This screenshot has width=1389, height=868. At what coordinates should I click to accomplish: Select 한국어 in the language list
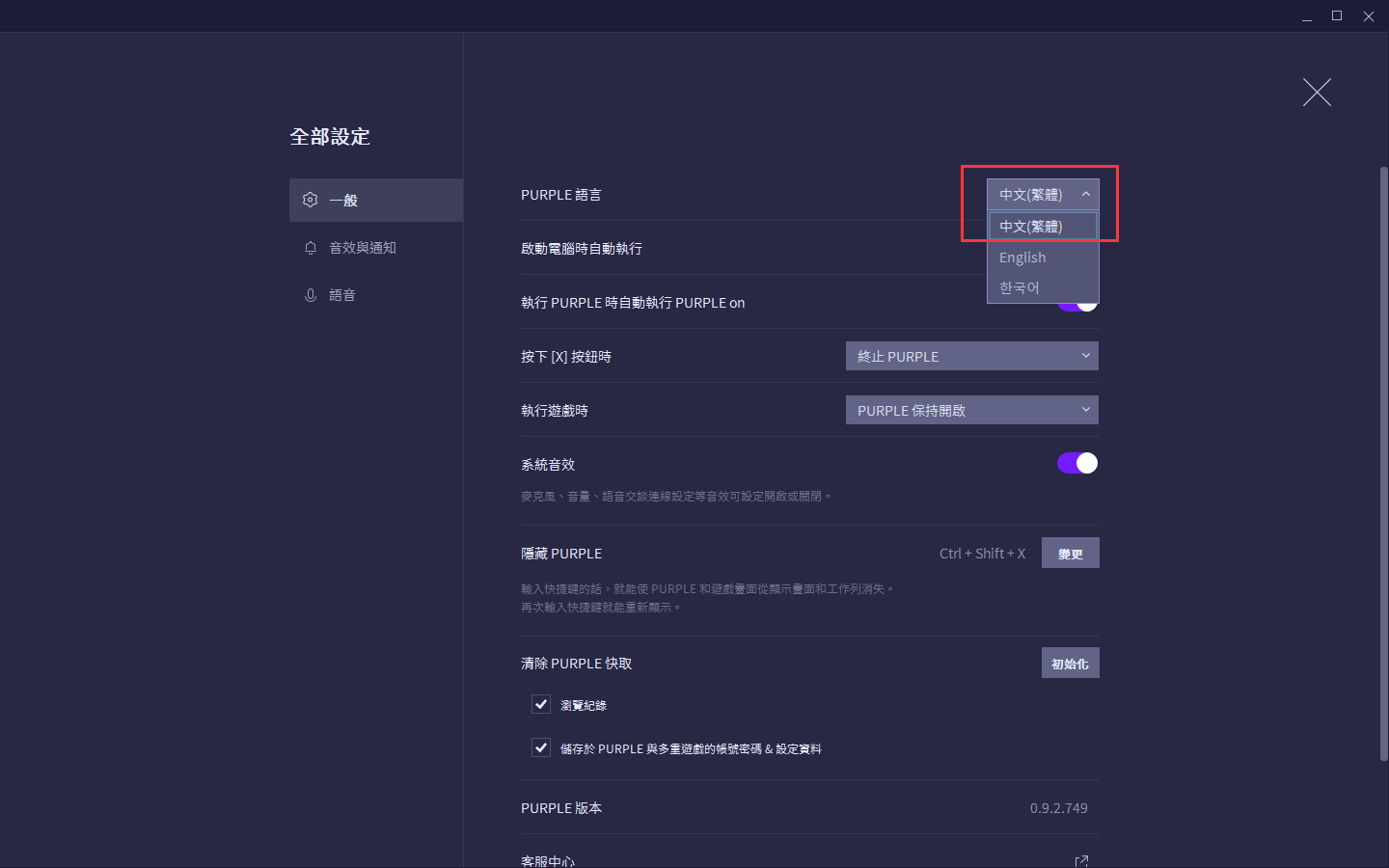(1043, 287)
